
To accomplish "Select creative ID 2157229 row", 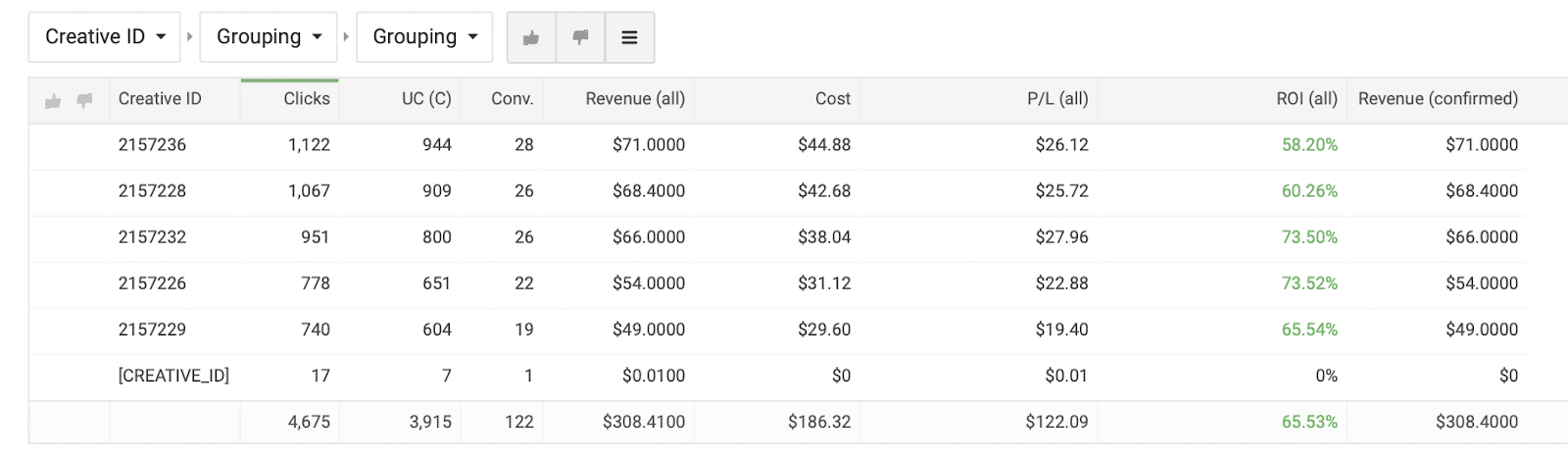I will point(777,330).
